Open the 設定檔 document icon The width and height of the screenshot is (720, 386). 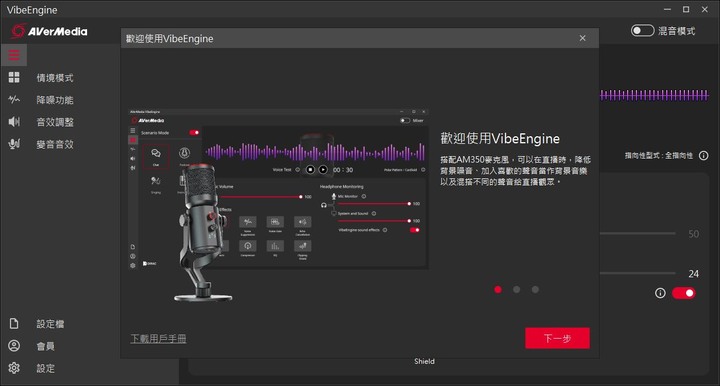point(14,324)
